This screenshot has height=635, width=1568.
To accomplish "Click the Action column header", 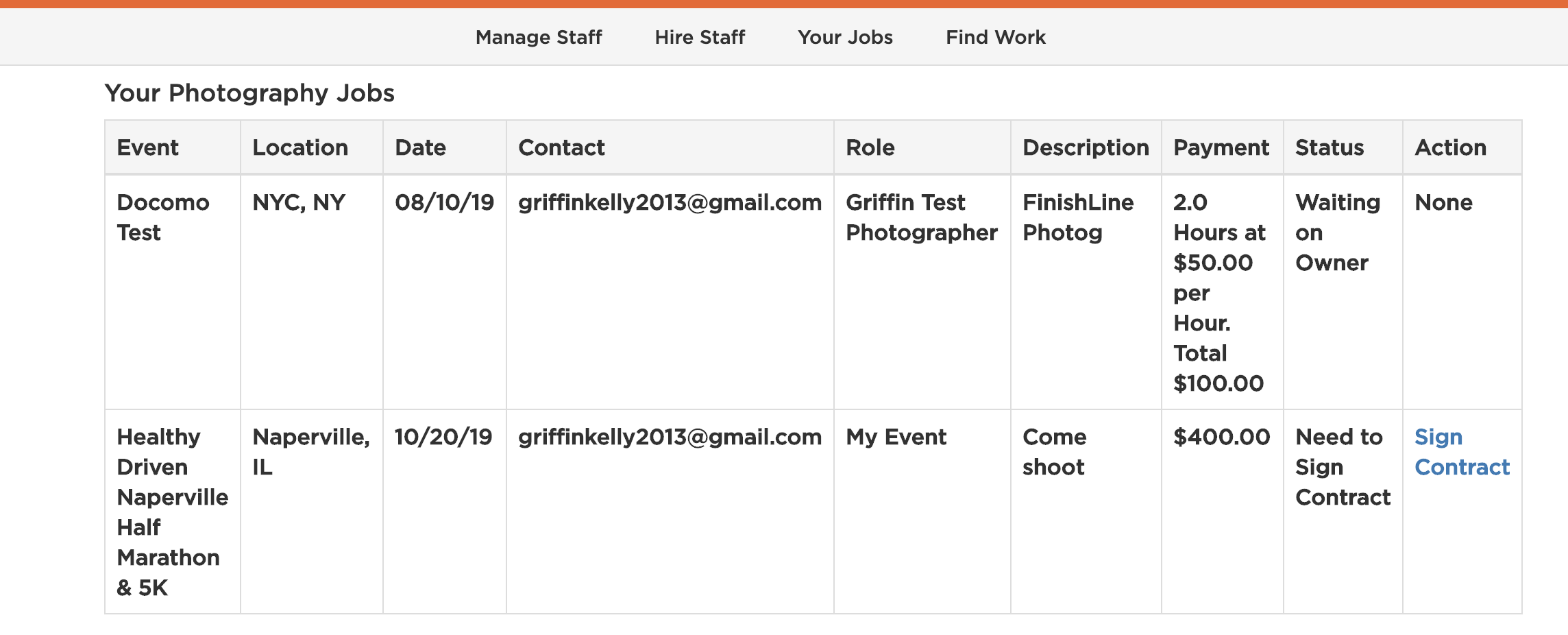I will [1451, 147].
